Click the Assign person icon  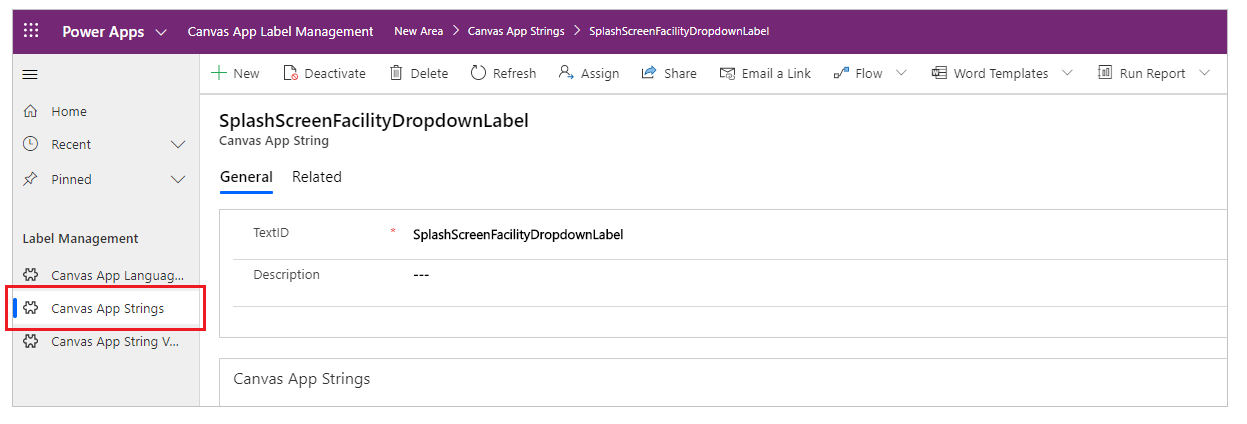click(x=566, y=73)
